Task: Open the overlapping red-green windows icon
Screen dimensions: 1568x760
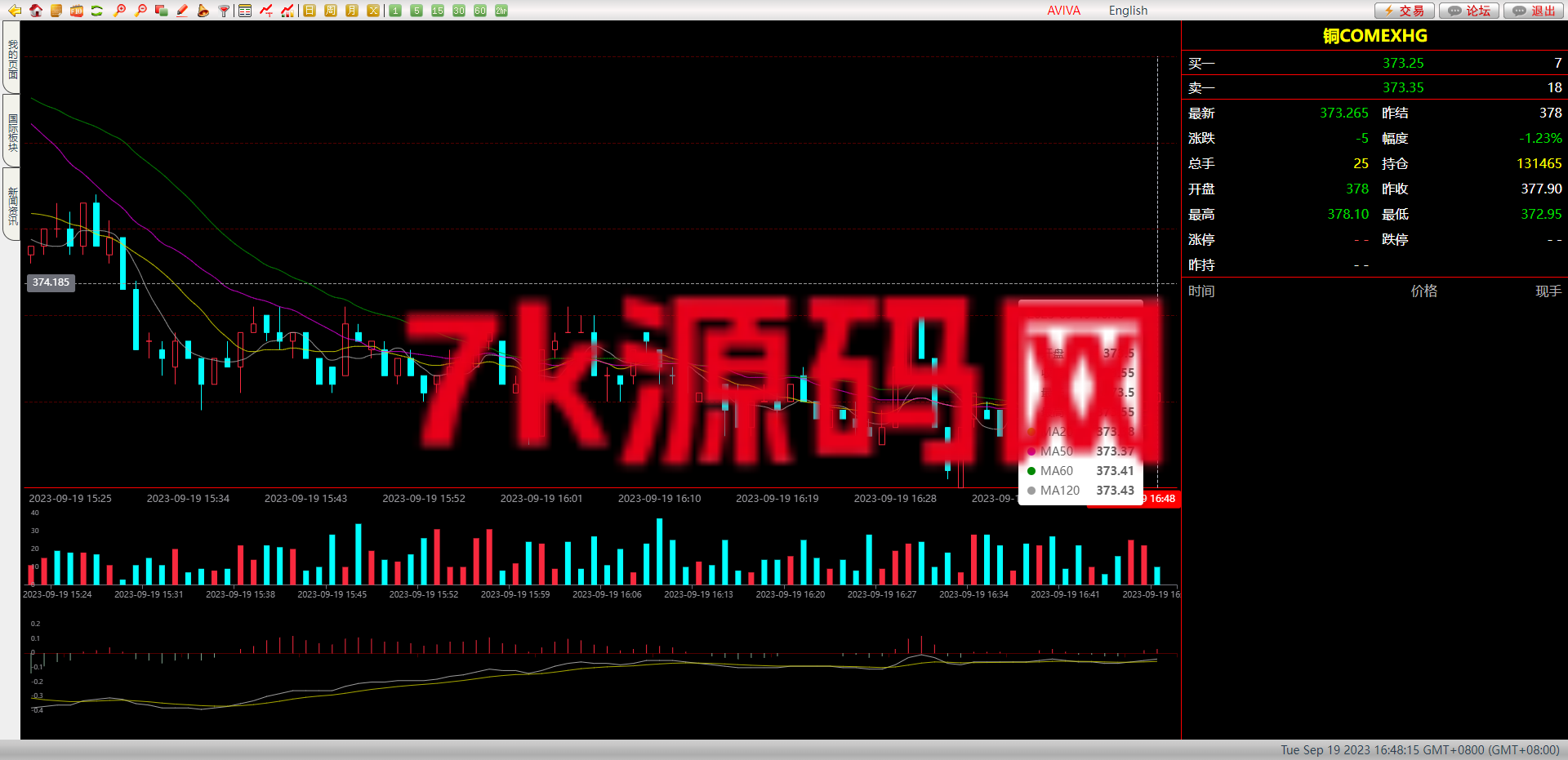Action: point(161,11)
